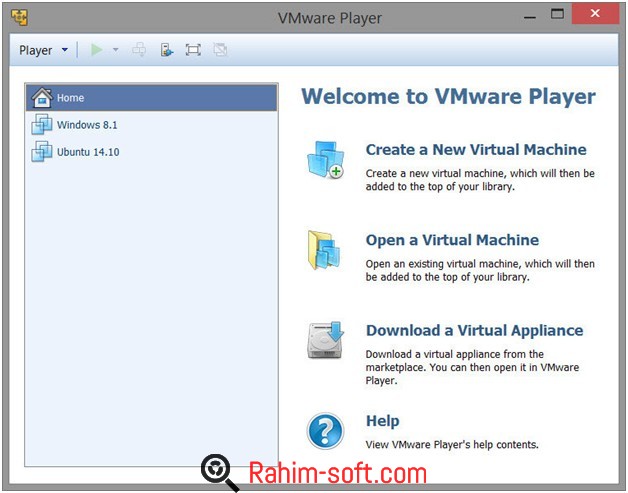
Task: Maximize the VMware Player window
Action: coord(557,14)
